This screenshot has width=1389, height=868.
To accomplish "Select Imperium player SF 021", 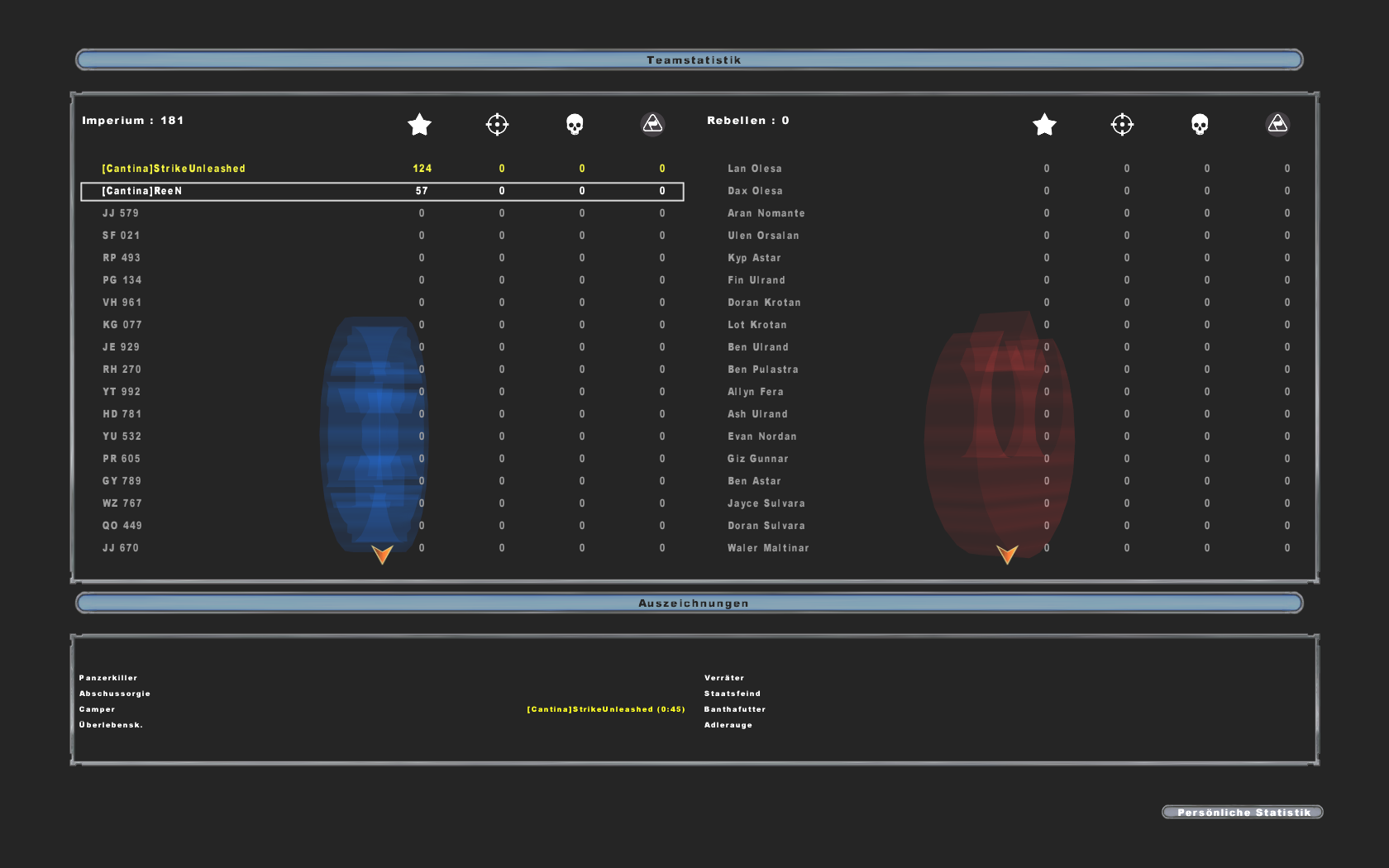I will pyautogui.click(x=122, y=236).
